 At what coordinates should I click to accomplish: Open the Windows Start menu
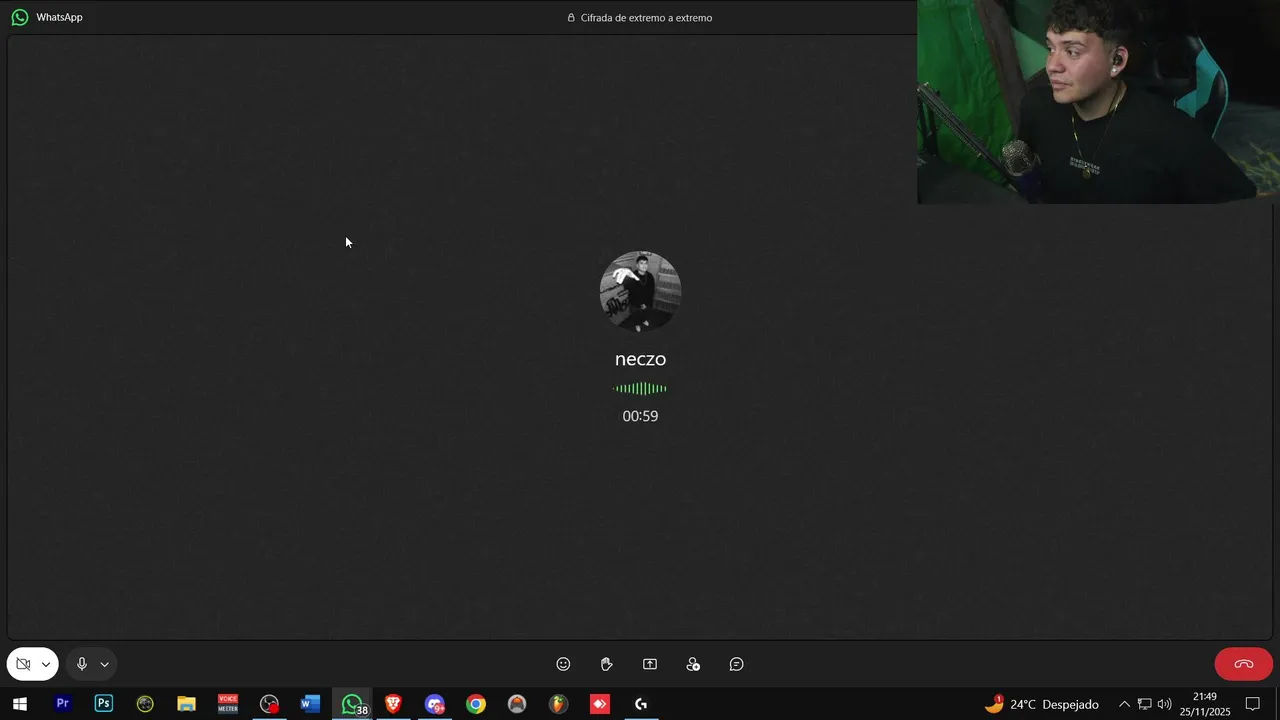point(20,704)
